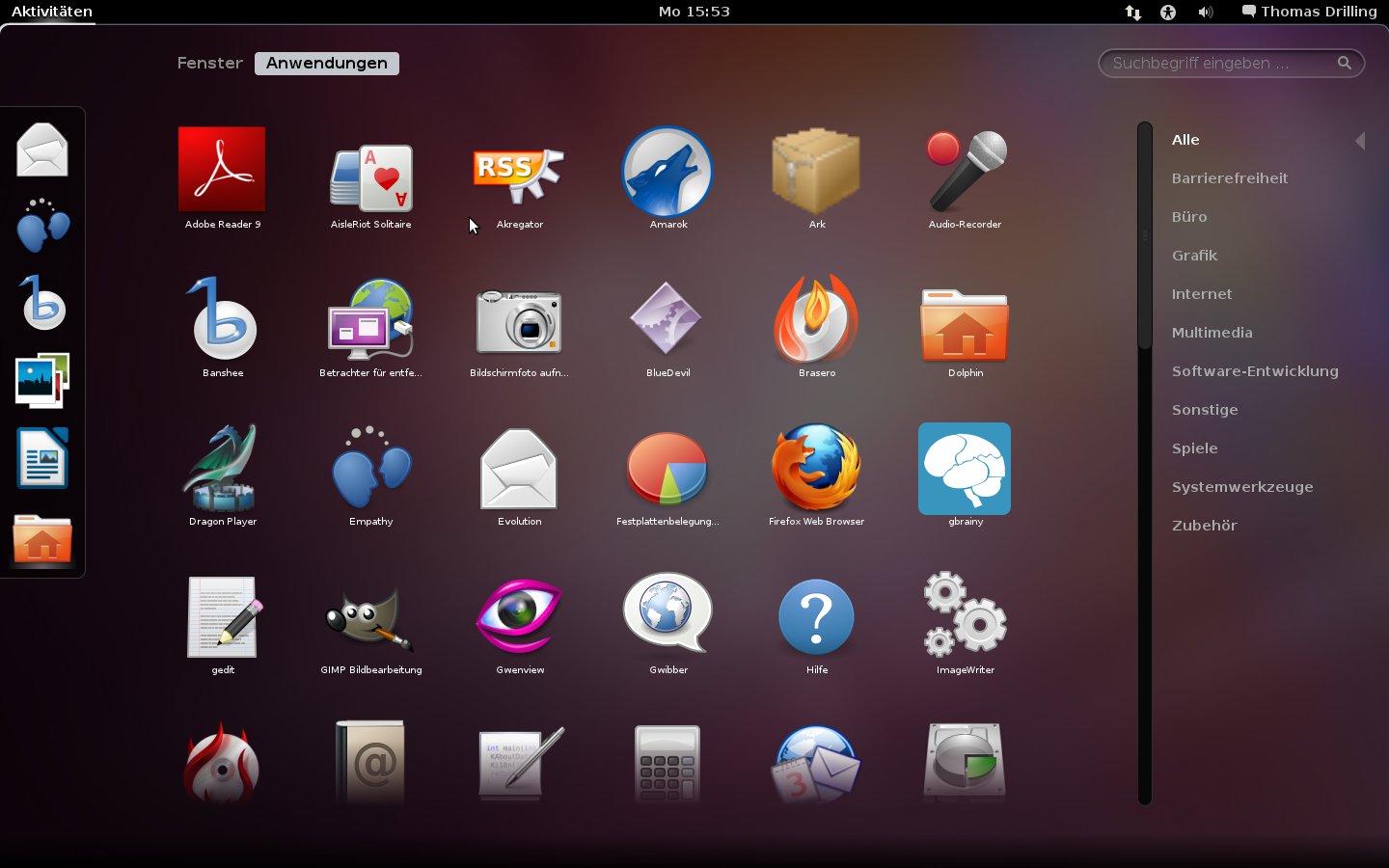Focus the Suchbegriff eingeben search field
The height and width of the screenshot is (868, 1389).
point(1232,64)
